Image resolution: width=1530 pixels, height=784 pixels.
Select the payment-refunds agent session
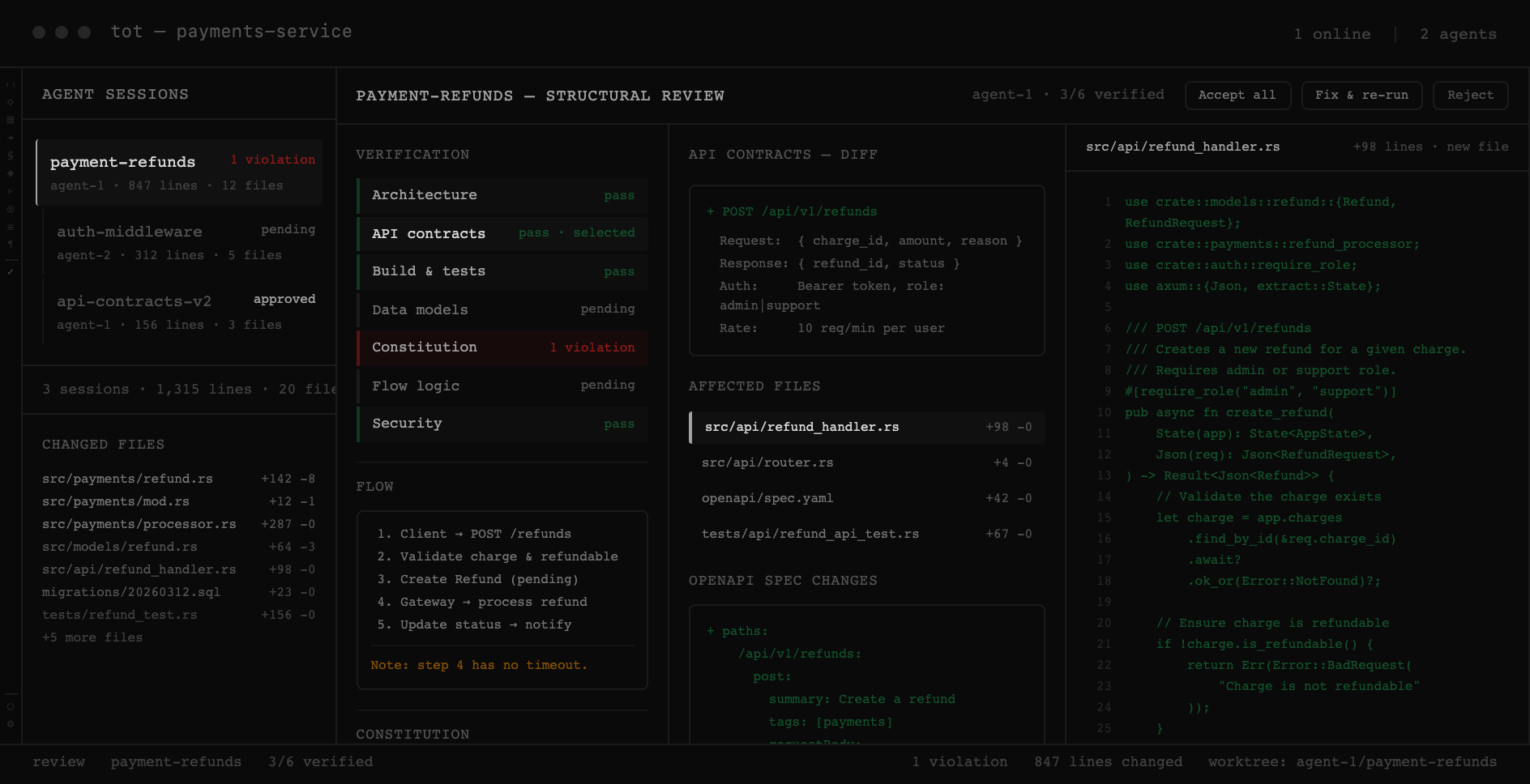coord(179,173)
